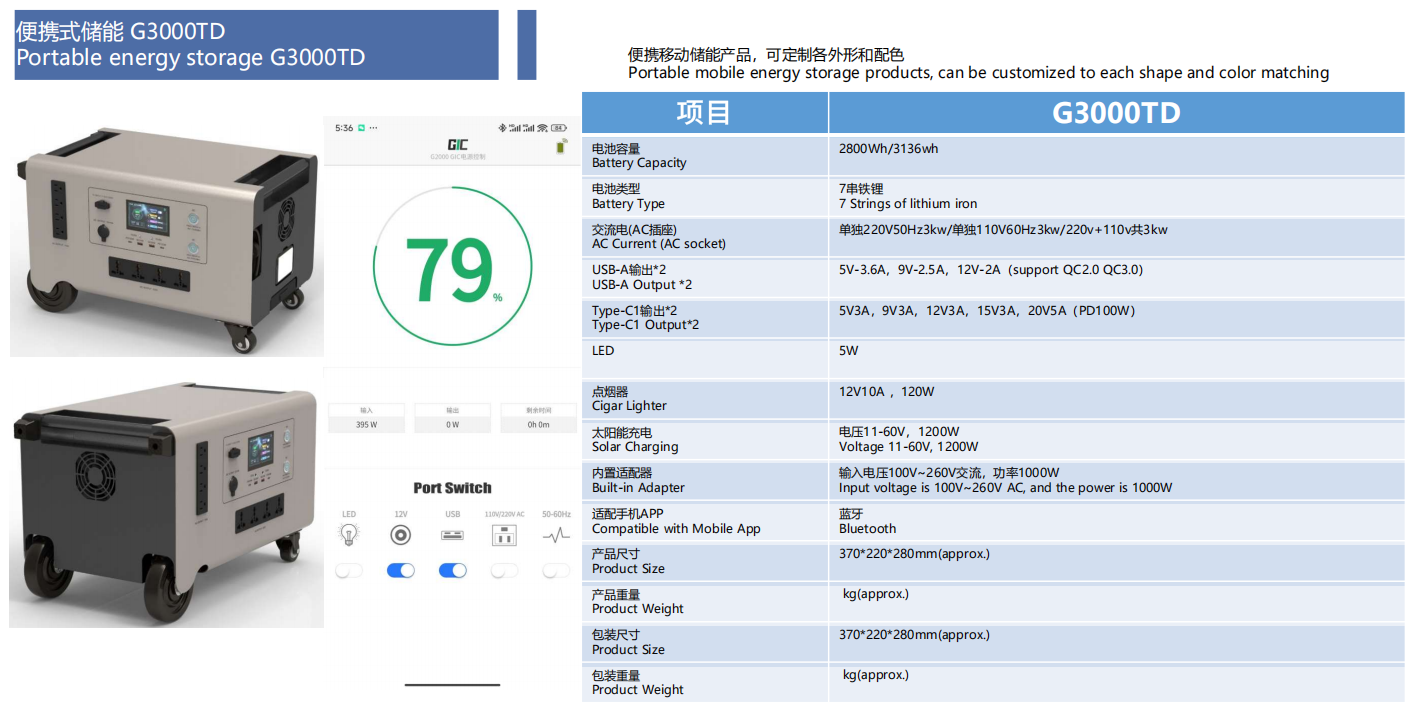Tap the output power 0 W box
Screen dimensions: 1418x702
452,418
